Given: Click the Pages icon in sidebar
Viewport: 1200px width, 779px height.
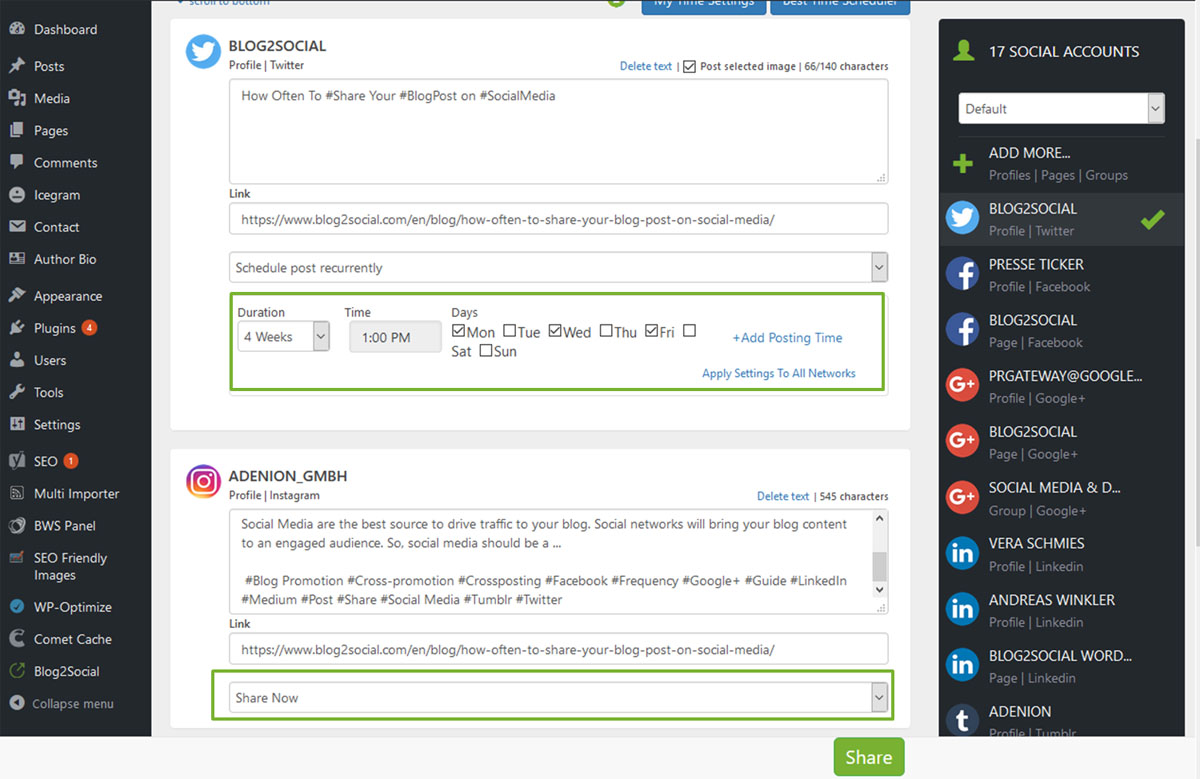Looking at the screenshot, I should point(17,130).
